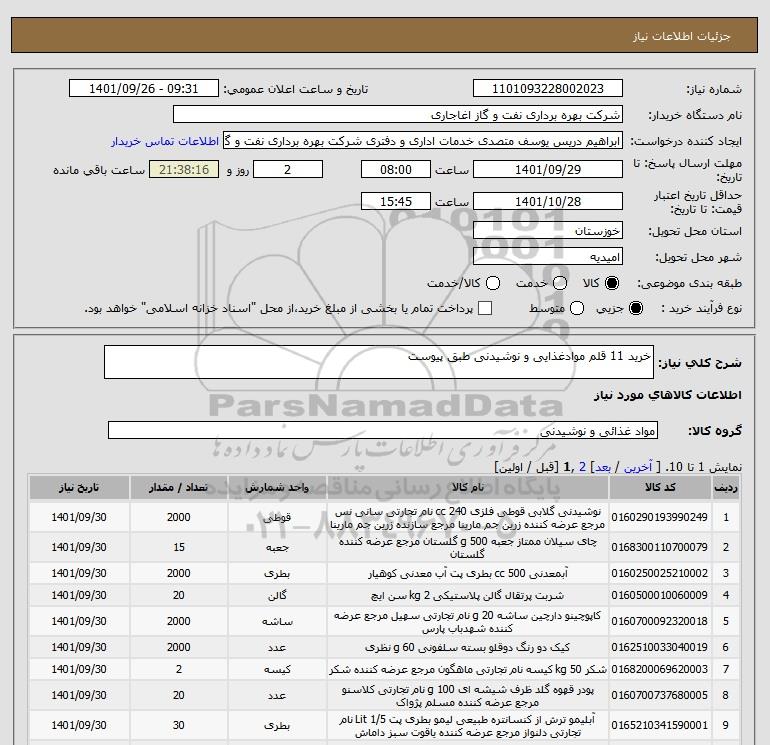Click the announcement date and time field
The width and height of the screenshot is (770, 745).
143,88
